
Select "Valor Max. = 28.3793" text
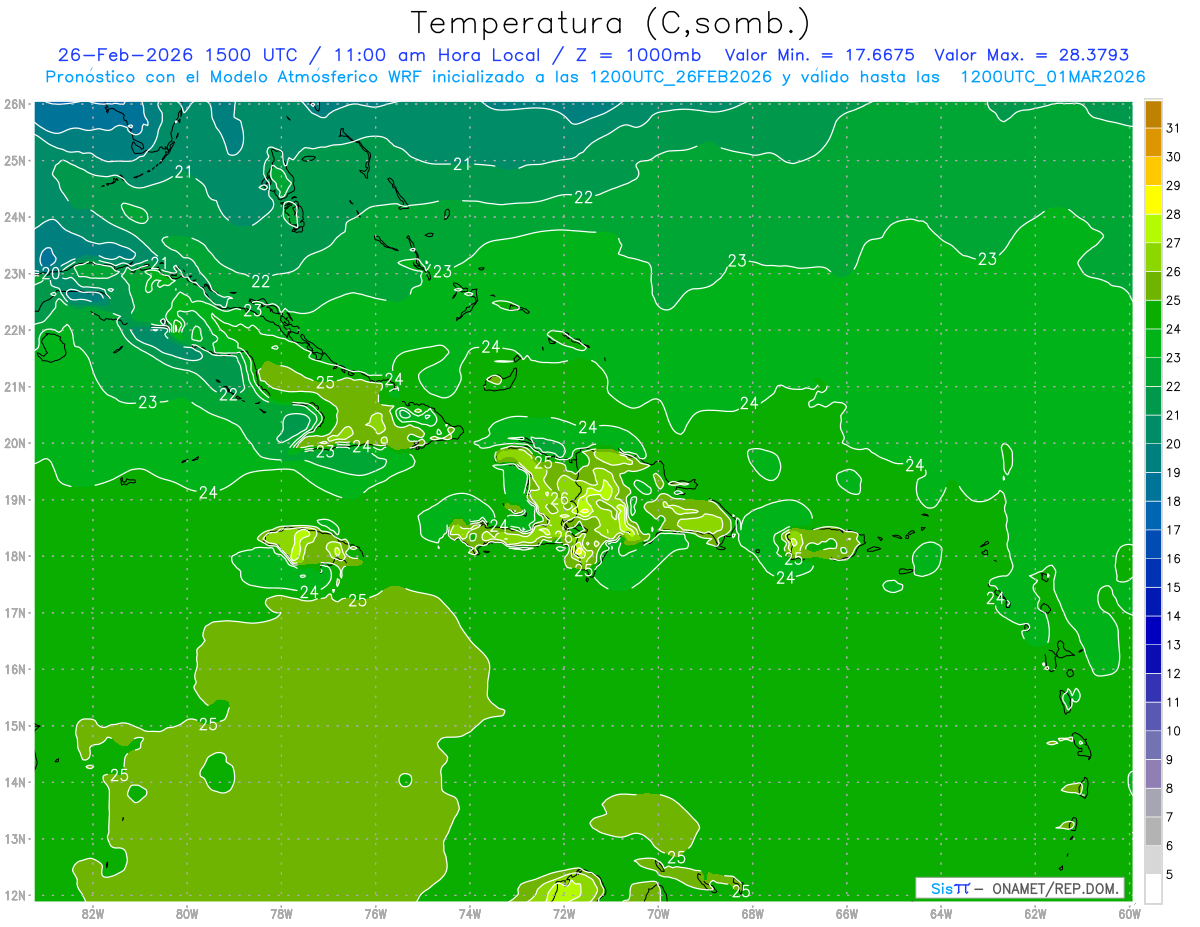pos(1031,55)
